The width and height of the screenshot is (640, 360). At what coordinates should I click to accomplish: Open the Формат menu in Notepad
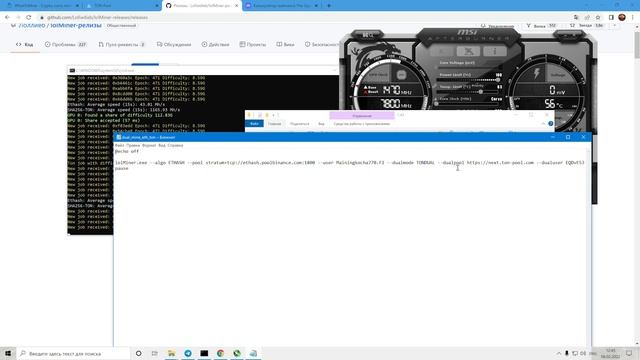[149, 145]
